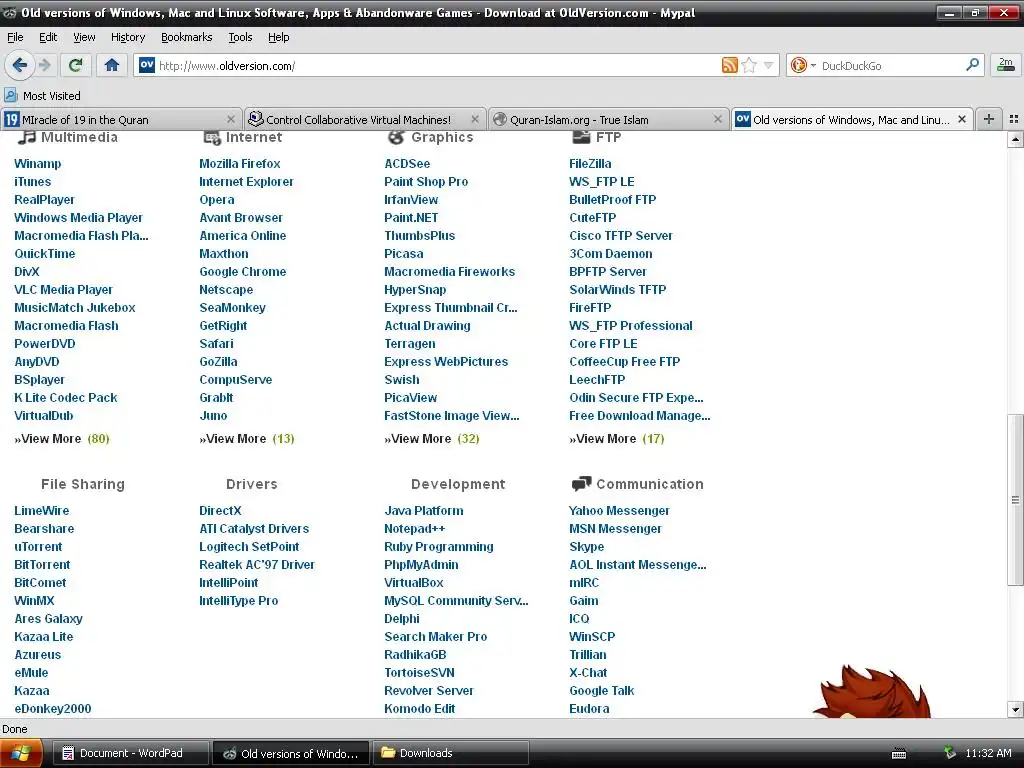Open the File menu

coord(15,37)
